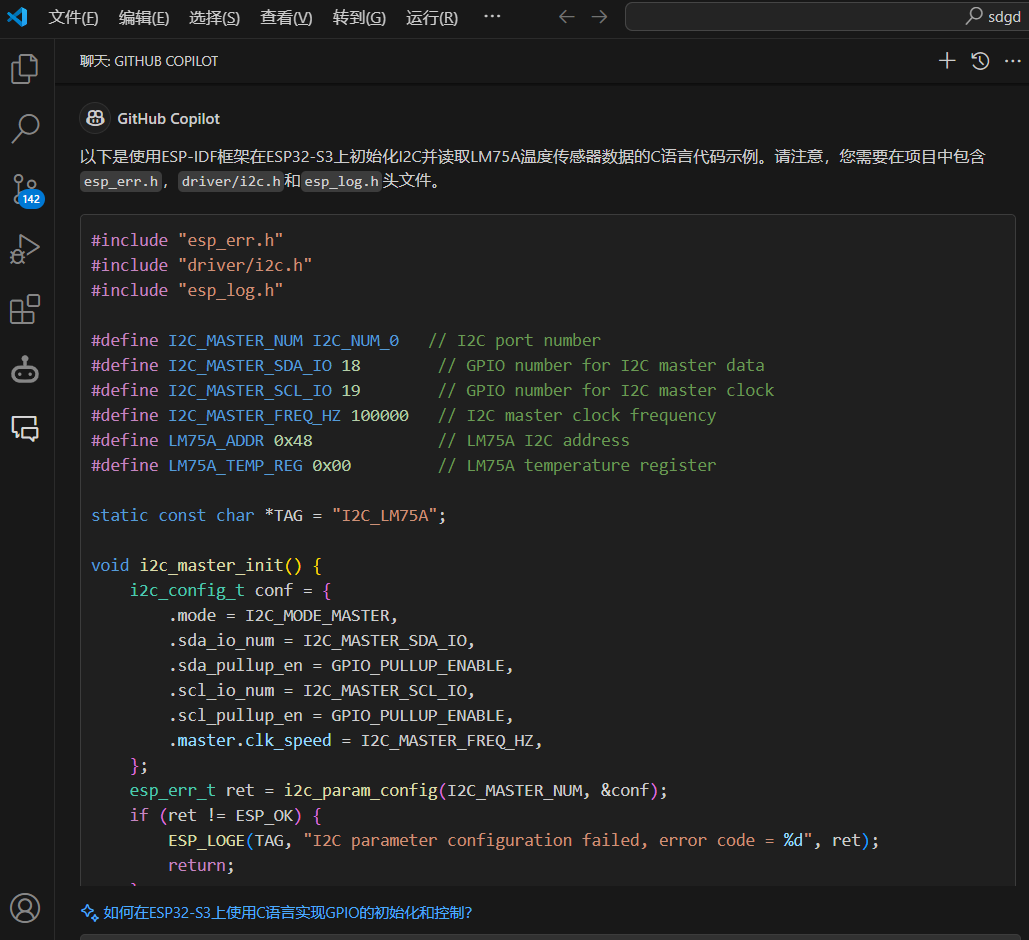
Task: Open the 选择(S) menu
Action: click(x=215, y=18)
